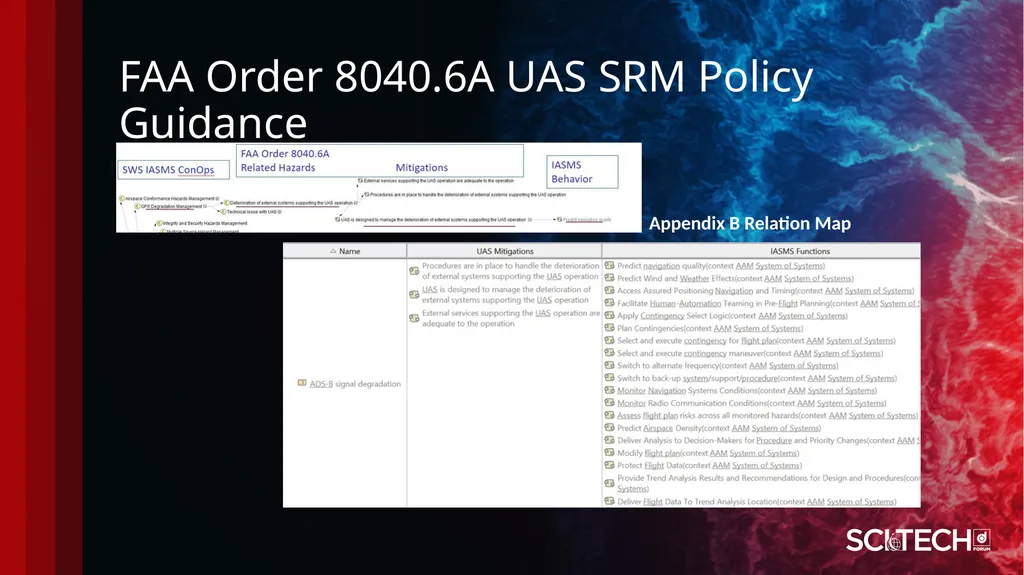The image size is (1024, 575).
Task: Click the Mitigations label in relation map
Action: pos(421,167)
